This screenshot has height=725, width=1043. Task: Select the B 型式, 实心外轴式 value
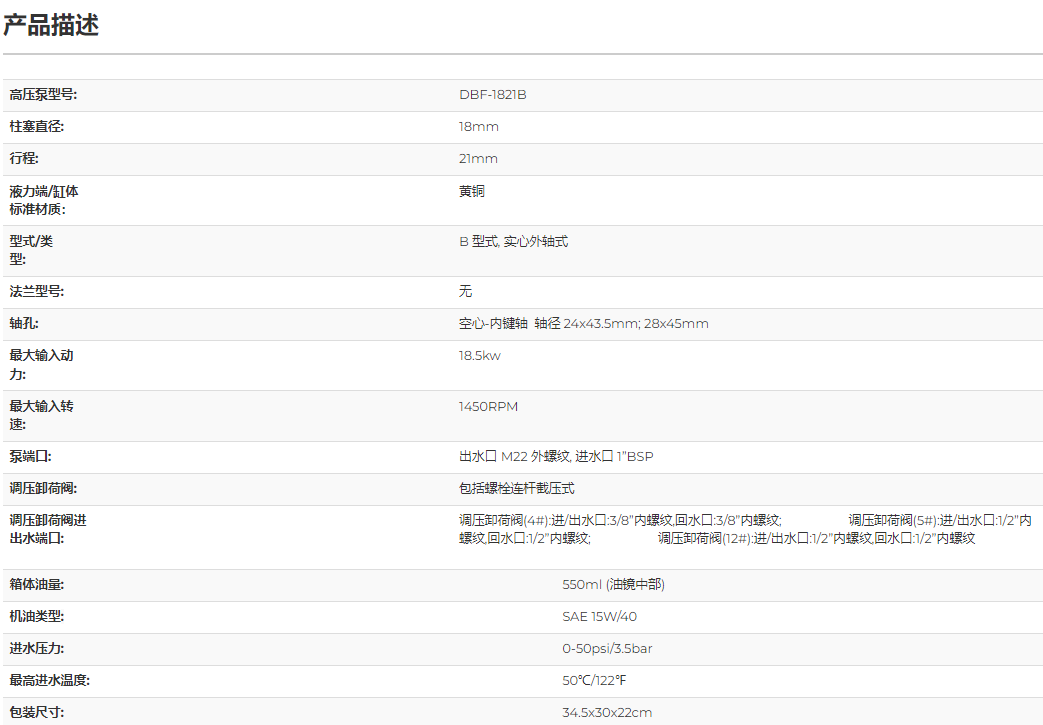pos(513,241)
